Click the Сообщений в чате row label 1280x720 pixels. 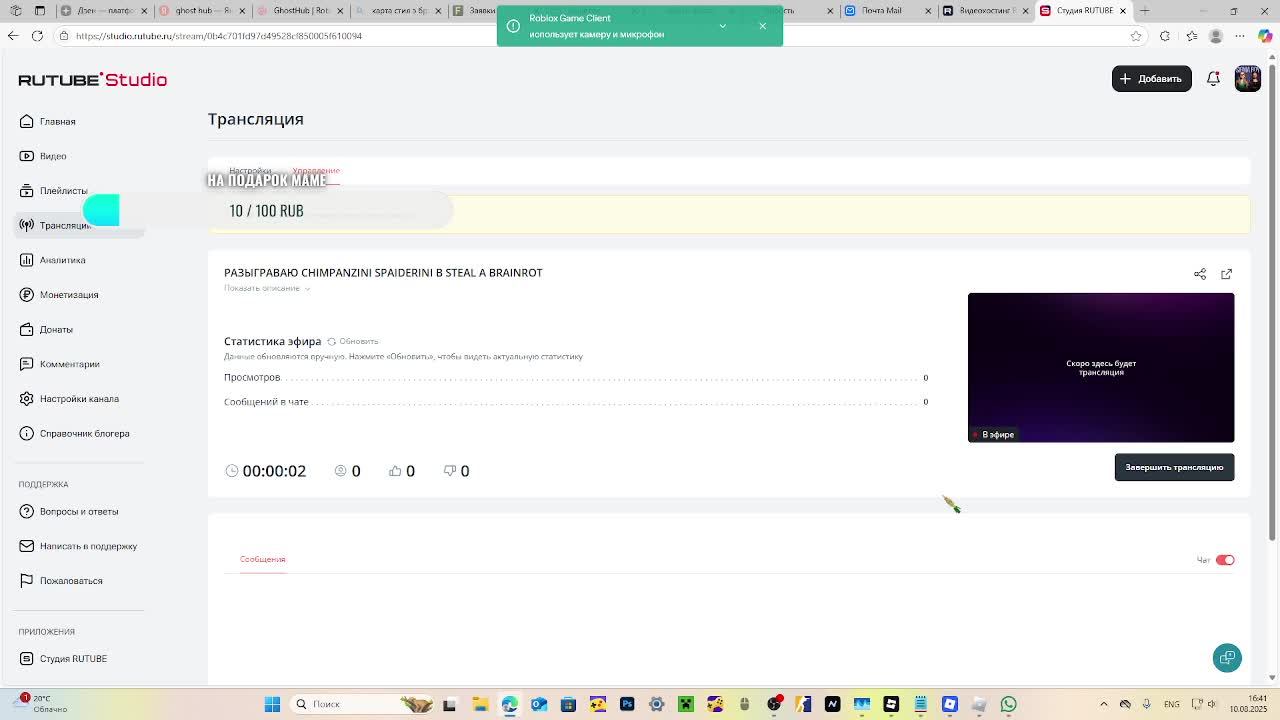click(x=266, y=402)
